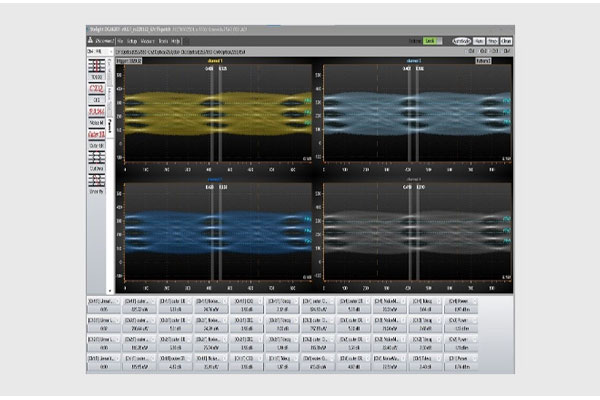Expand first row TDECQ tile dropdown arrow

(x=295, y=302)
